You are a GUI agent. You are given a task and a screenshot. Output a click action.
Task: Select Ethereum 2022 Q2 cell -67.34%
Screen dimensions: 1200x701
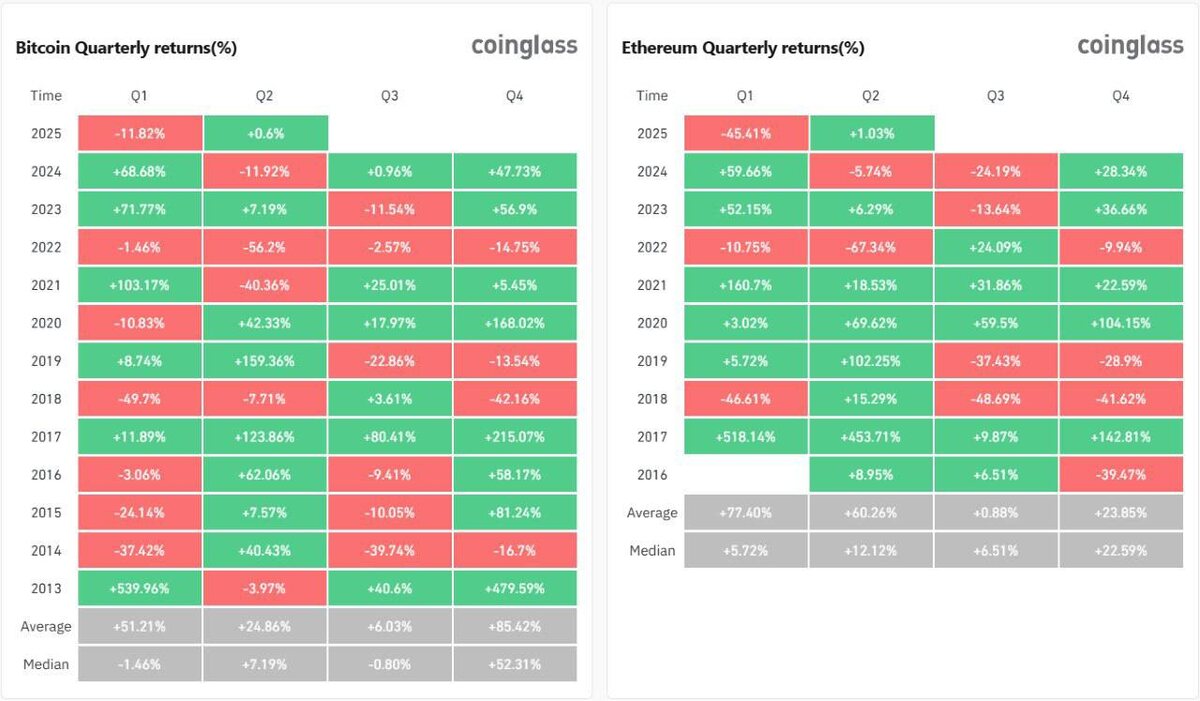871,247
